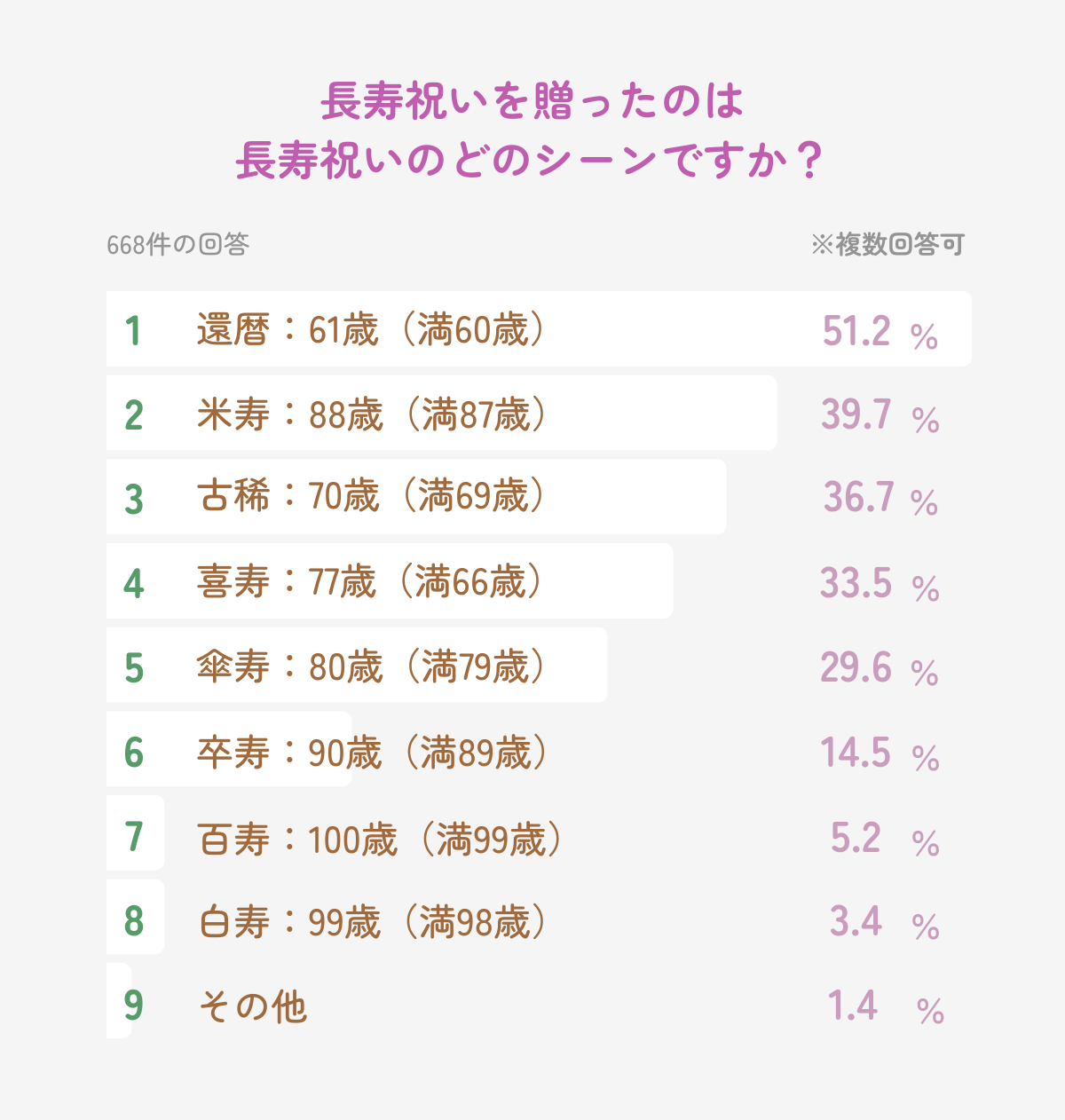Click the 36.7 % value
This screenshot has width=1065, height=1120.
click(x=880, y=499)
